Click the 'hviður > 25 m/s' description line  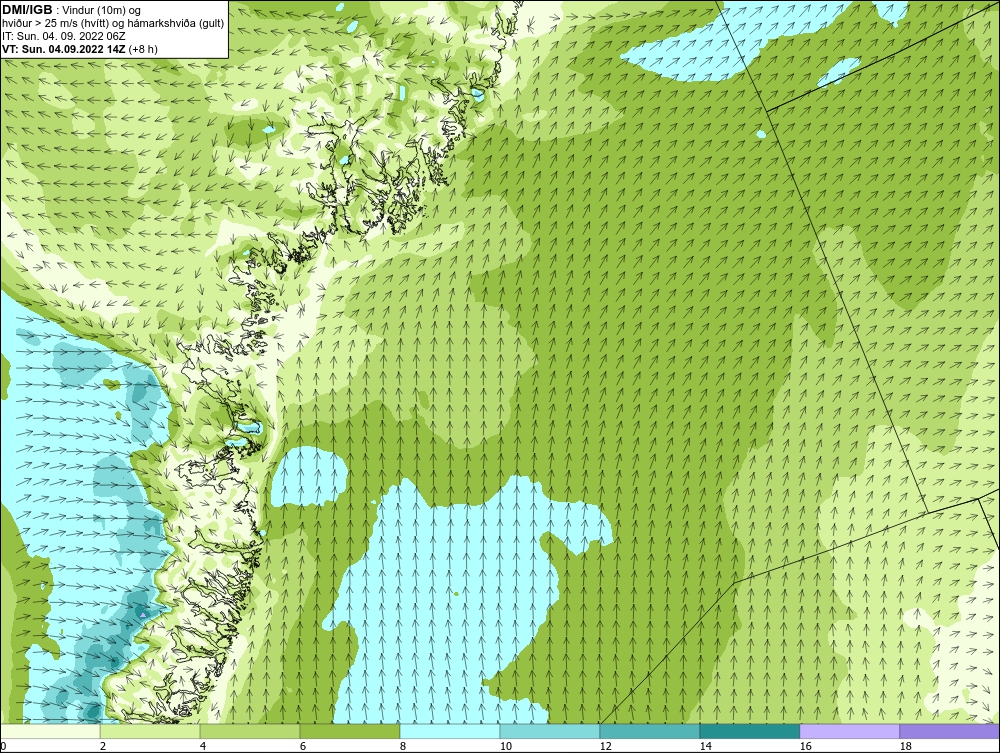pos(113,23)
